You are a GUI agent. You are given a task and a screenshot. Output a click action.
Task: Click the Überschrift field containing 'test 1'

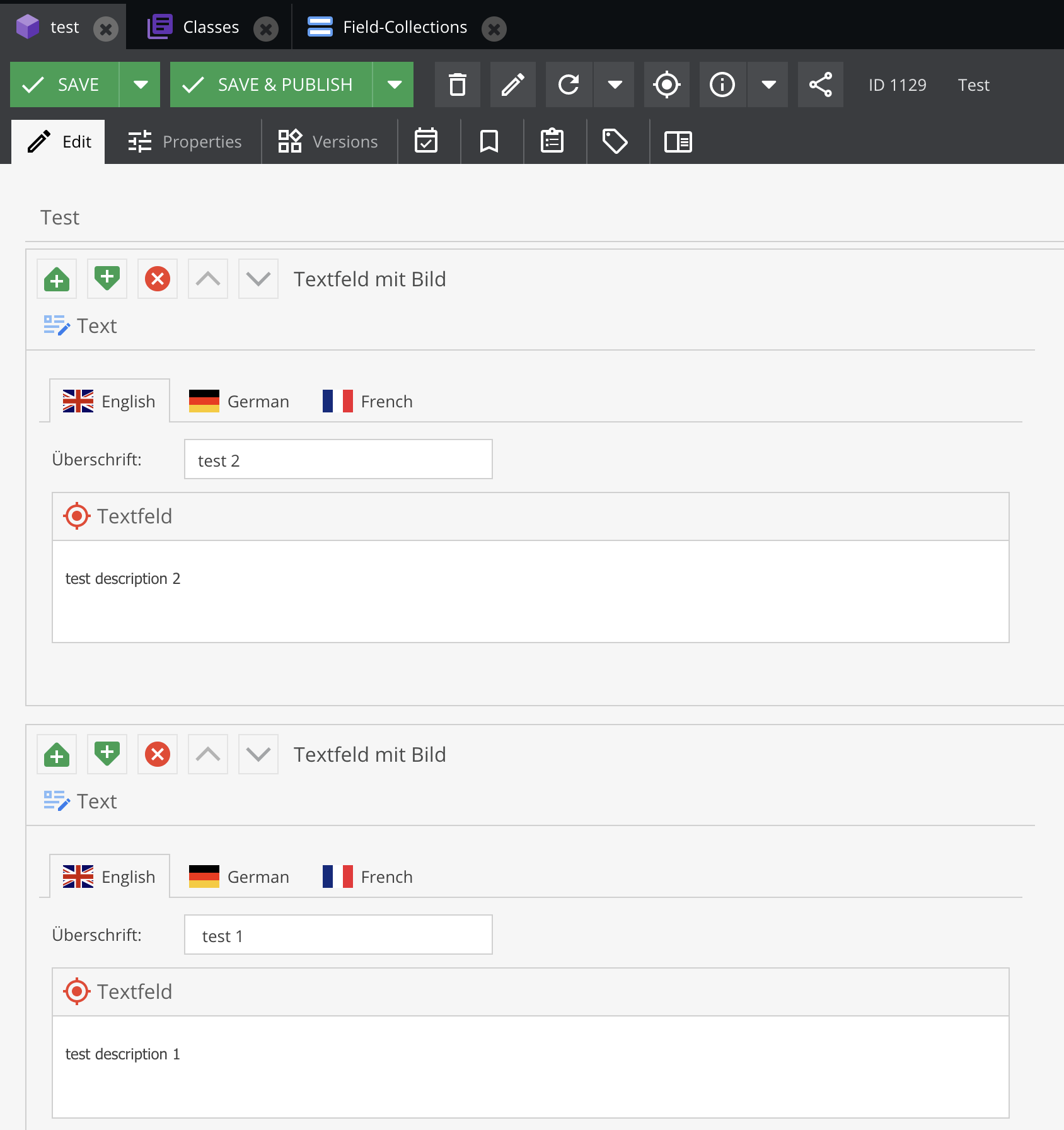(338, 935)
